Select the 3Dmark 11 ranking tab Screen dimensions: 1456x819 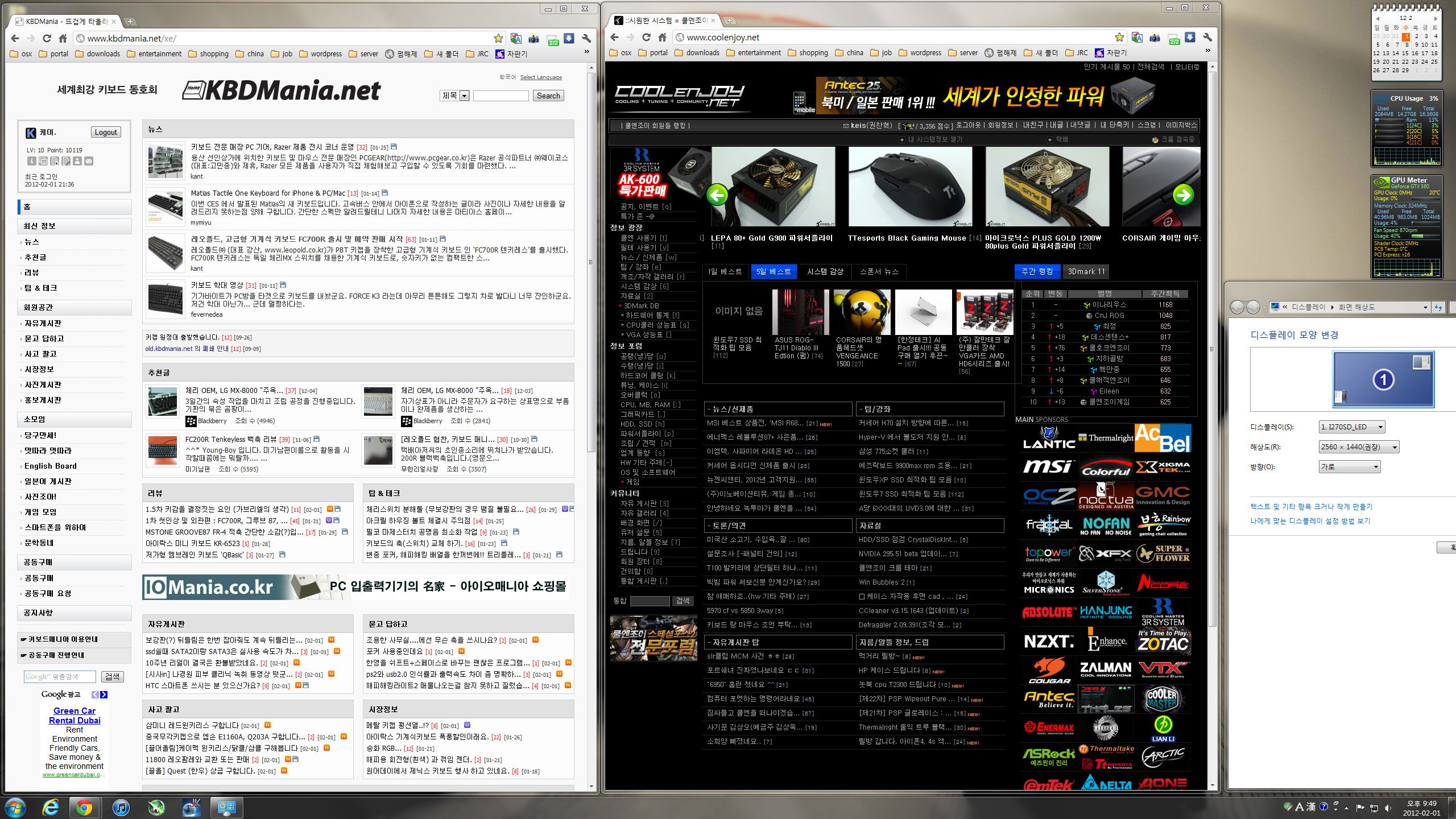(1086, 271)
